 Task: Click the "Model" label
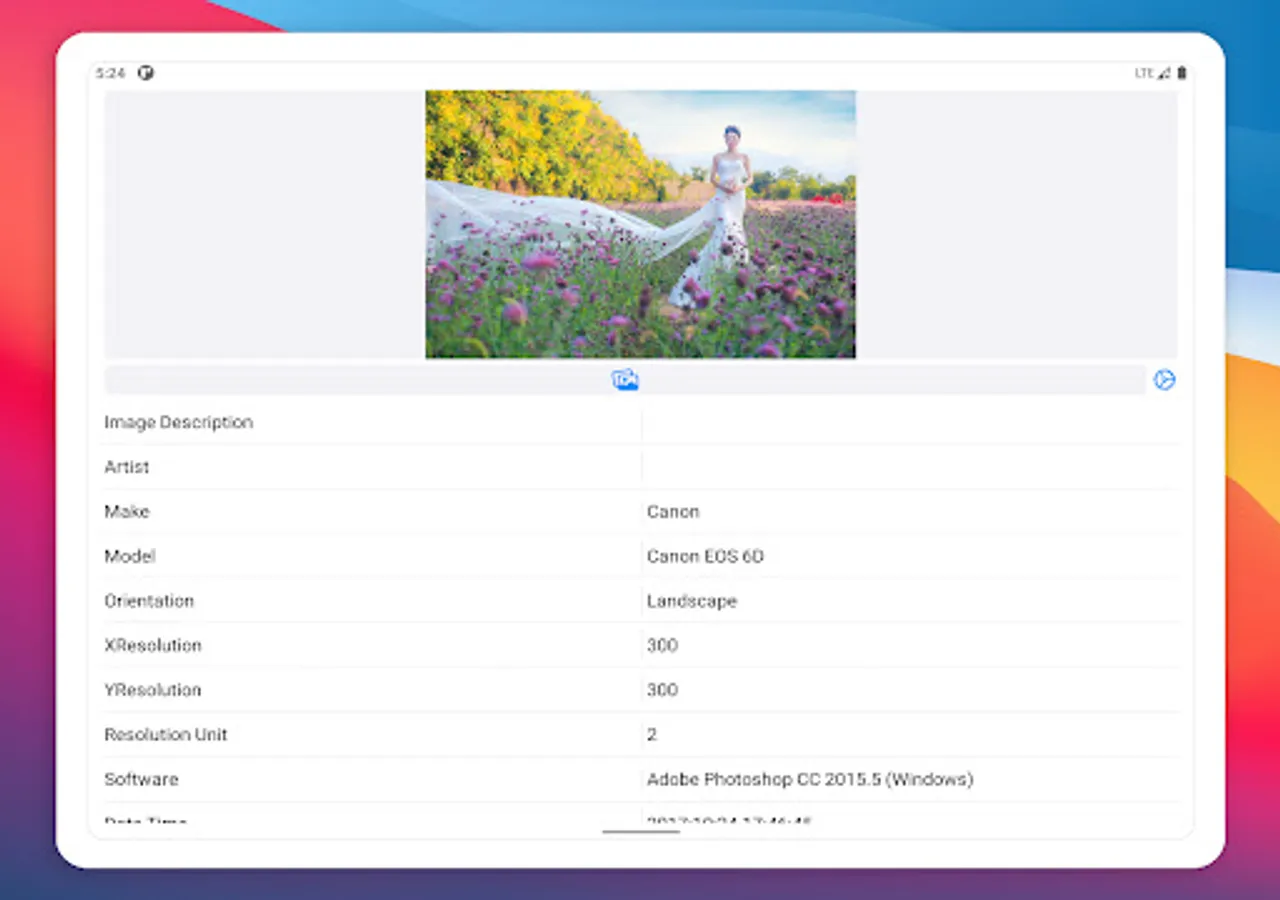(x=130, y=556)
